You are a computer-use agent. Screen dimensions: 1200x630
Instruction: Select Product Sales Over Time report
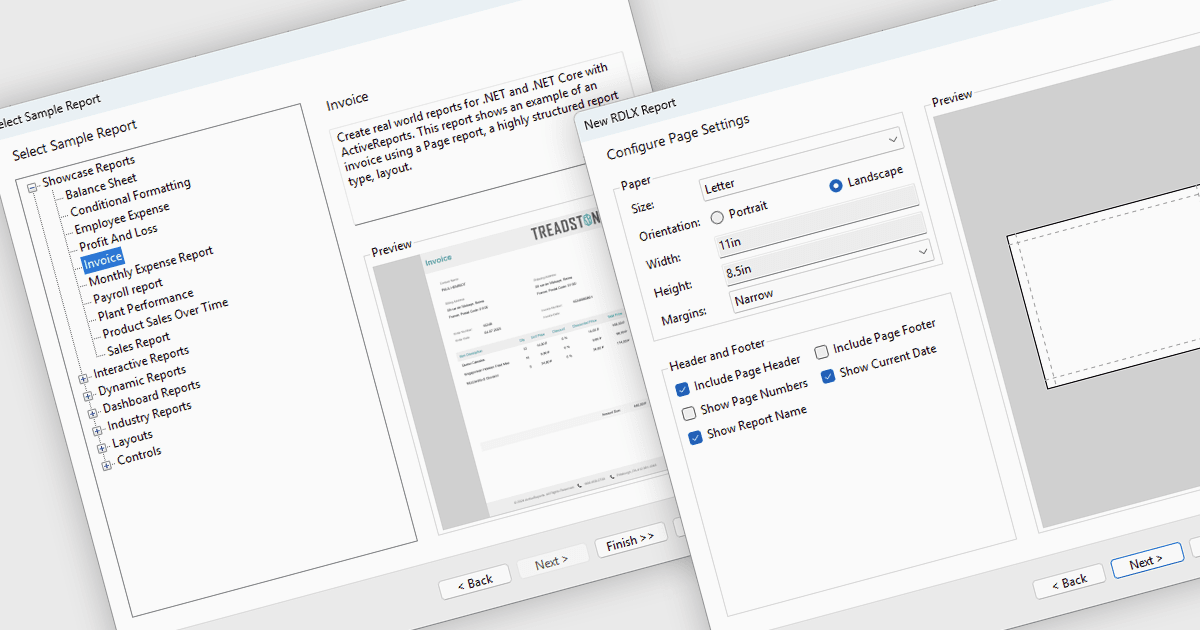pos(165,317)
